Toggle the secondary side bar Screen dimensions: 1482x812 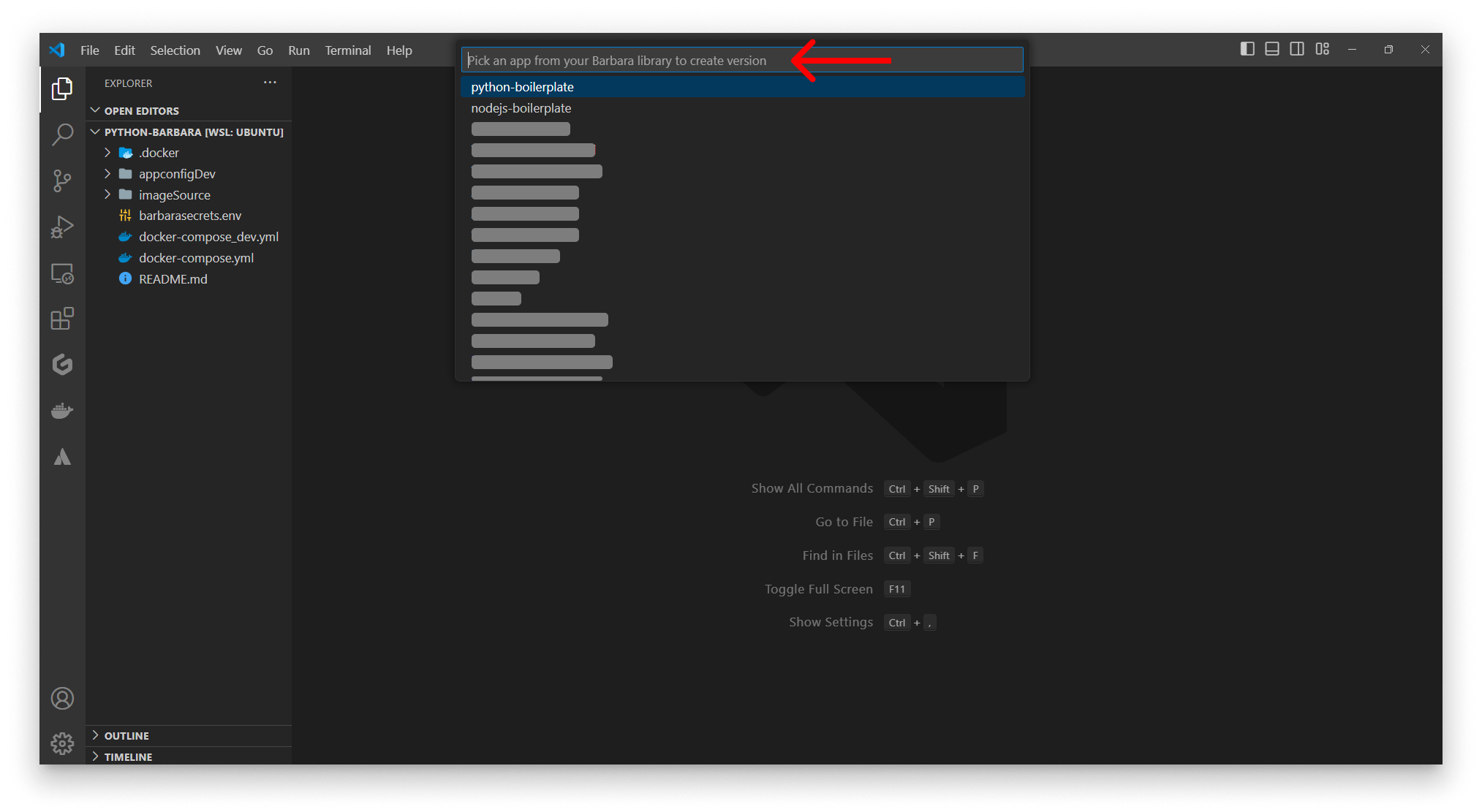tap(1297, 49)
